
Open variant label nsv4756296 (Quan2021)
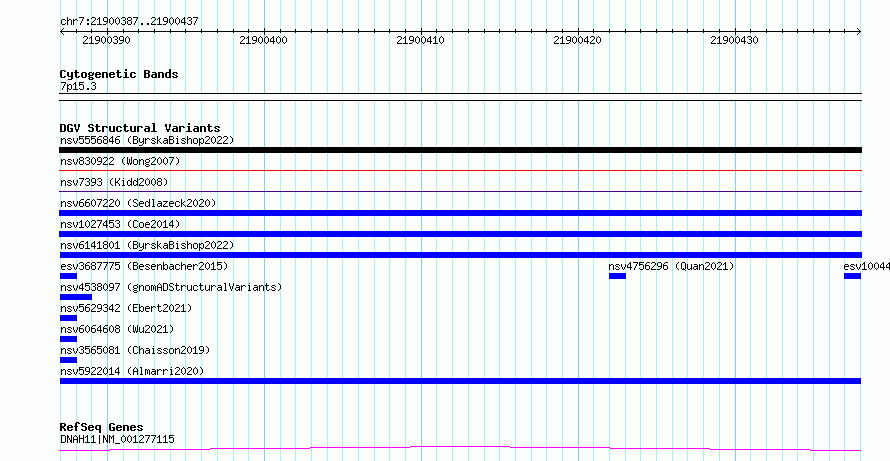pos(671,266)
